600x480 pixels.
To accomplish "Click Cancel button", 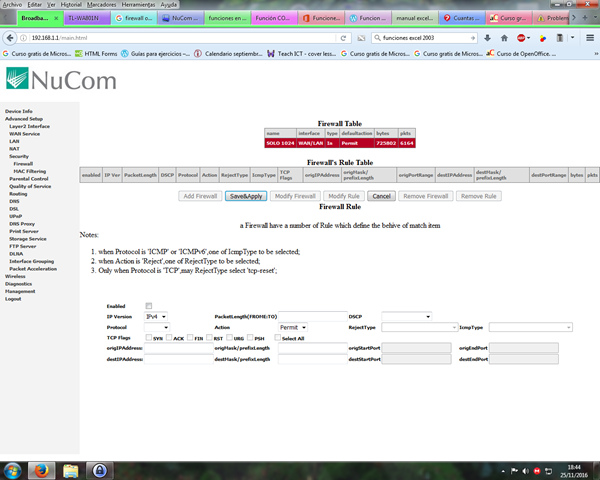I will tap(382, 196).
